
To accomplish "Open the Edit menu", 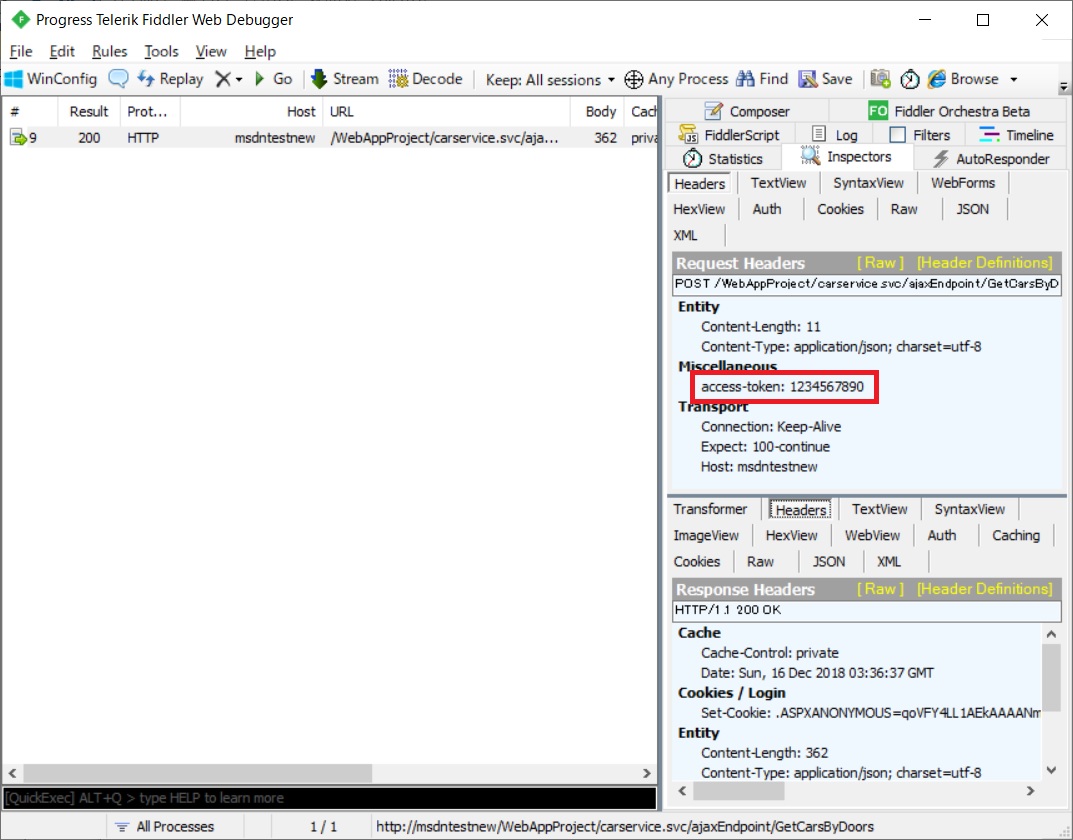I will (x=62, y=51).
